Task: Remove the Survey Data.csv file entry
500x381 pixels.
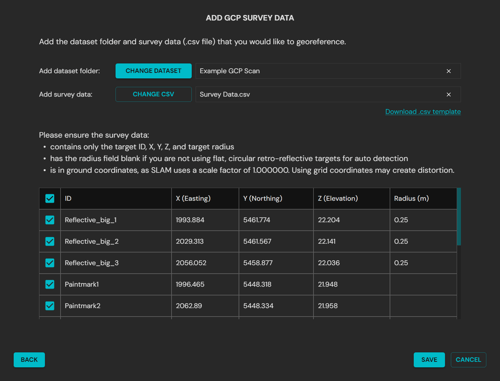Action: tap(449, 95)
